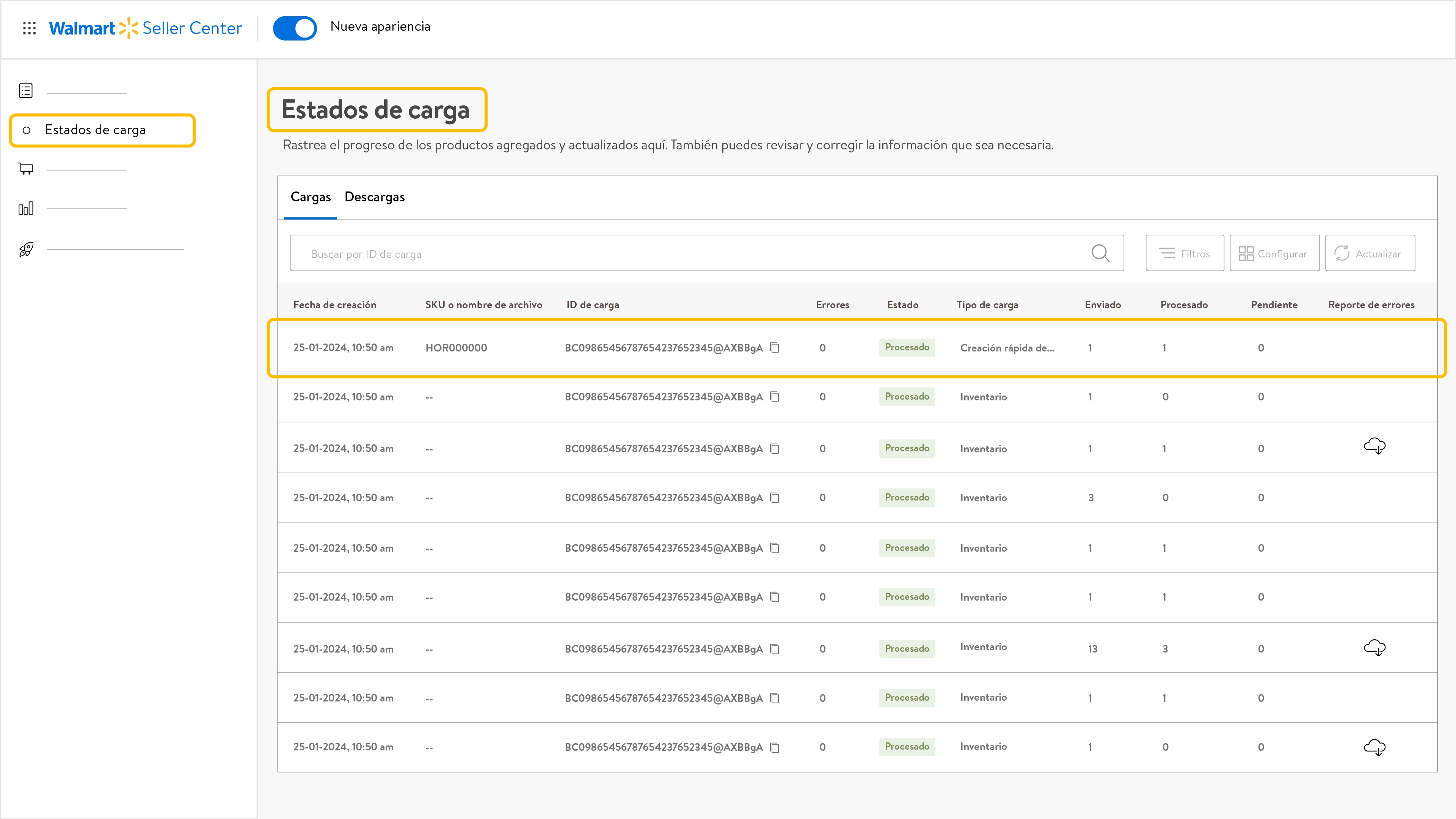Viewport: 1456px width, 819px height.
Task: Download error report for third row
Action: pos(1374,447)
